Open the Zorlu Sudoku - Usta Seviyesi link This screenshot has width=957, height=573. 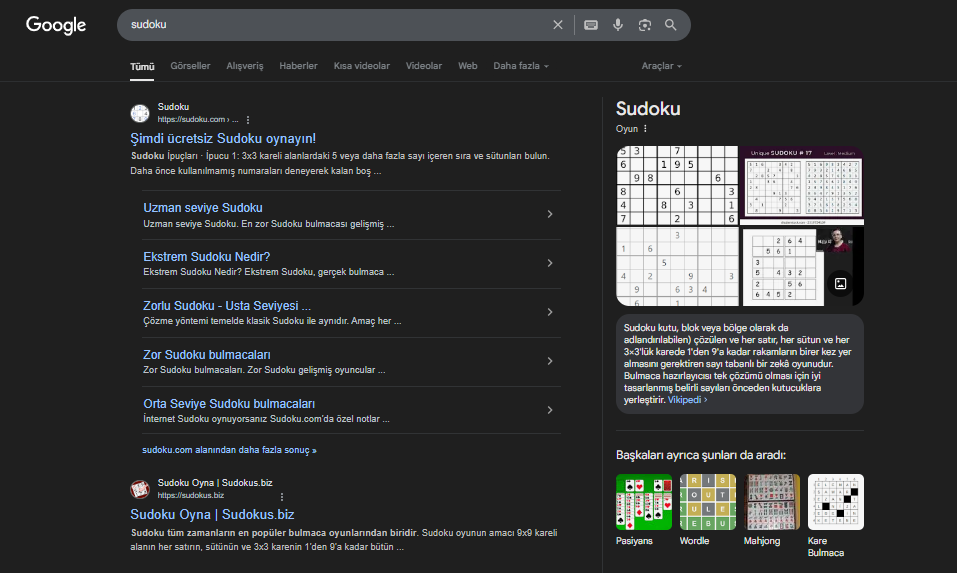(227, 306)
